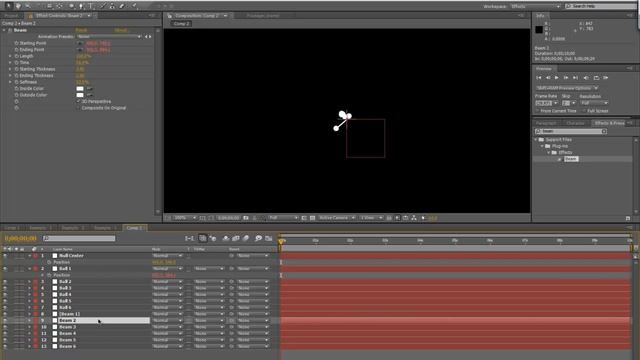Click RAM preview button

point(606,78)
